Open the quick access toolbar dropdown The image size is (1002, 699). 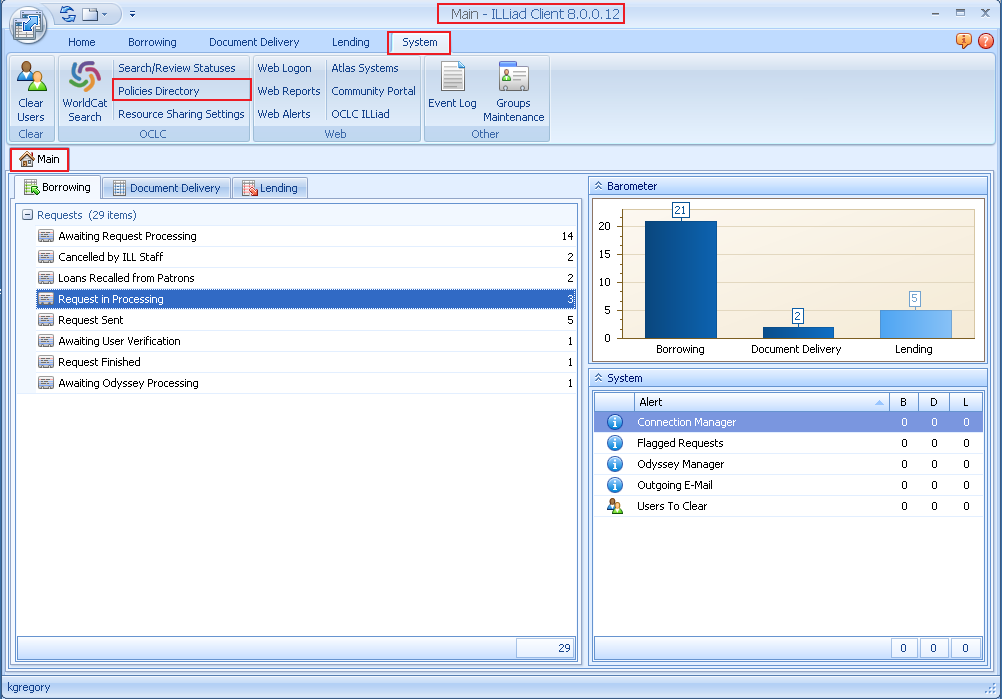[131, 14]
